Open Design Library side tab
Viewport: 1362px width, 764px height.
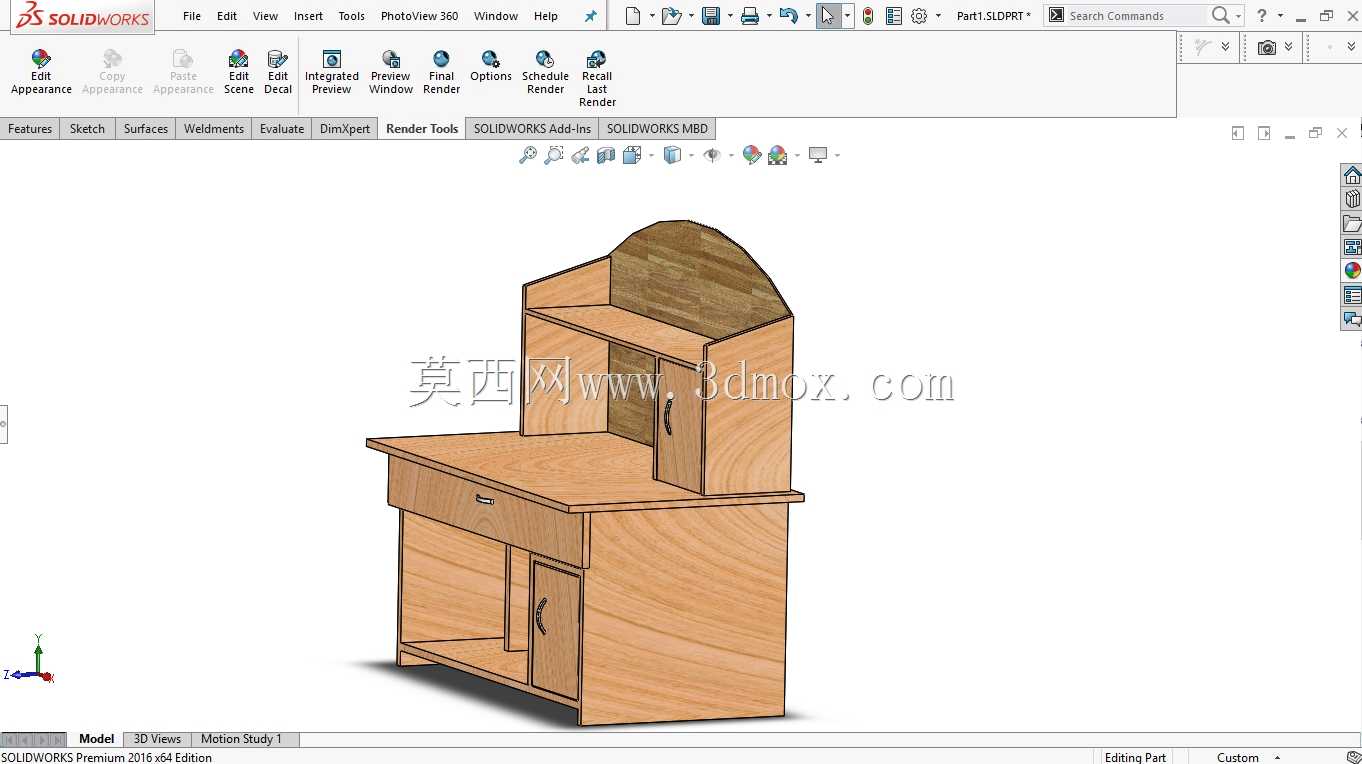[1352, 199]
